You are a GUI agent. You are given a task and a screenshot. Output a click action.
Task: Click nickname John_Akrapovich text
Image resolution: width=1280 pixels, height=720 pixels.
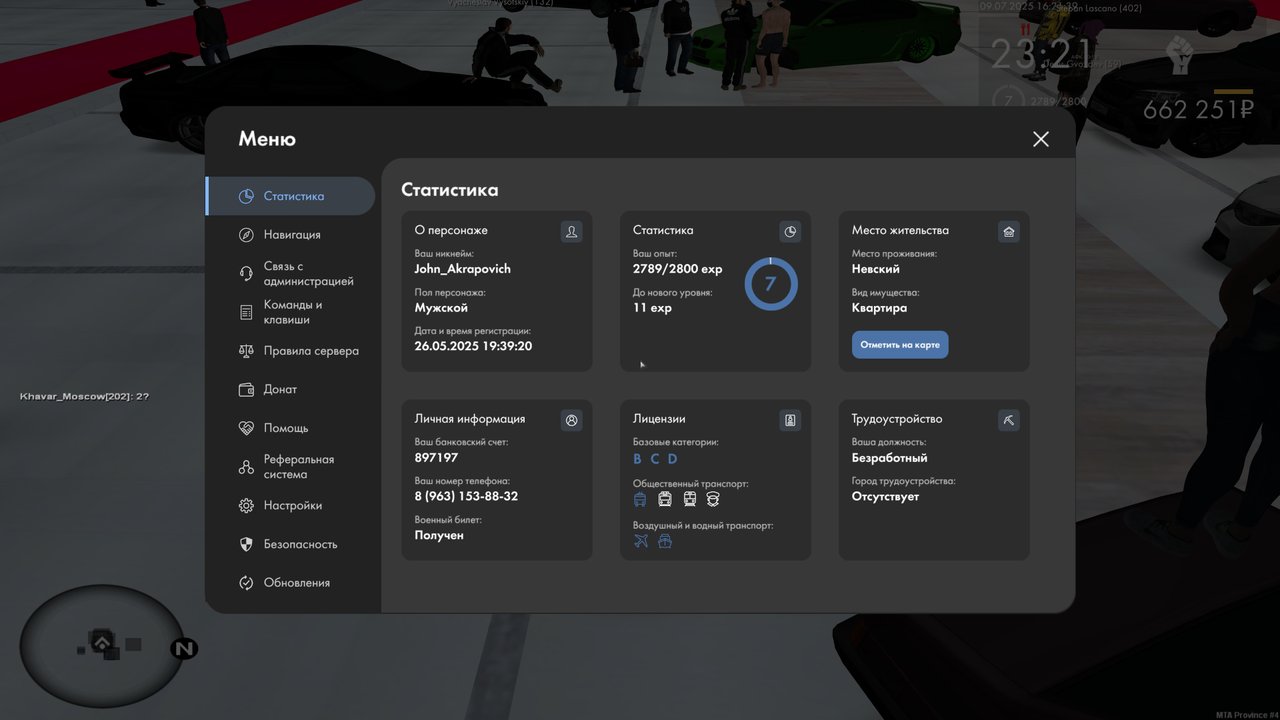463,269
